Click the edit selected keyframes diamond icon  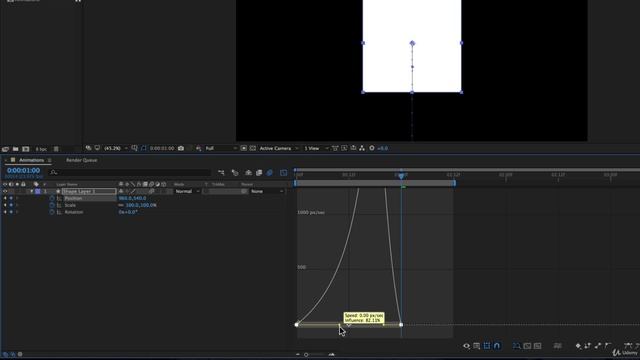[x=578, y=346]
